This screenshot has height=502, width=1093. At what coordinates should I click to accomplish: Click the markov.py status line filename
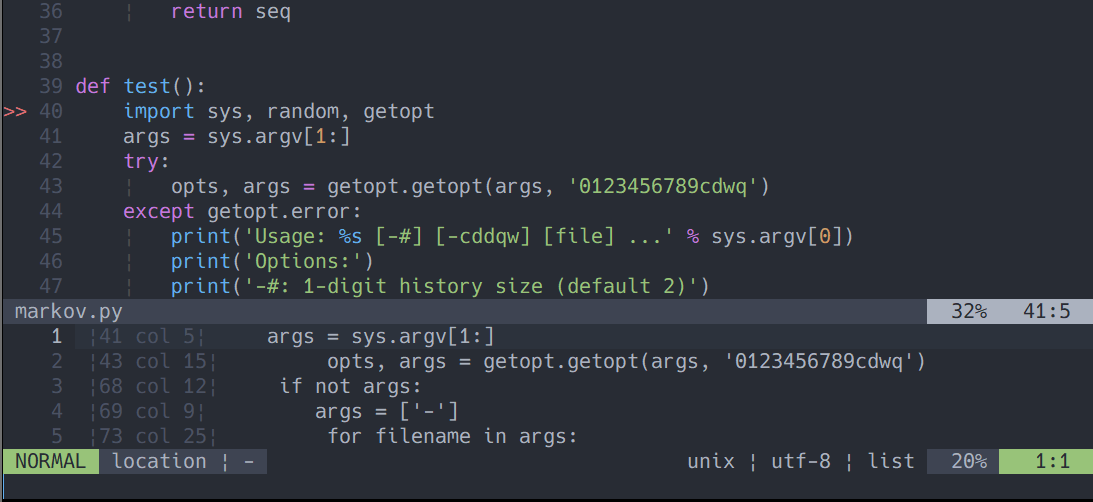click(68, 312)
